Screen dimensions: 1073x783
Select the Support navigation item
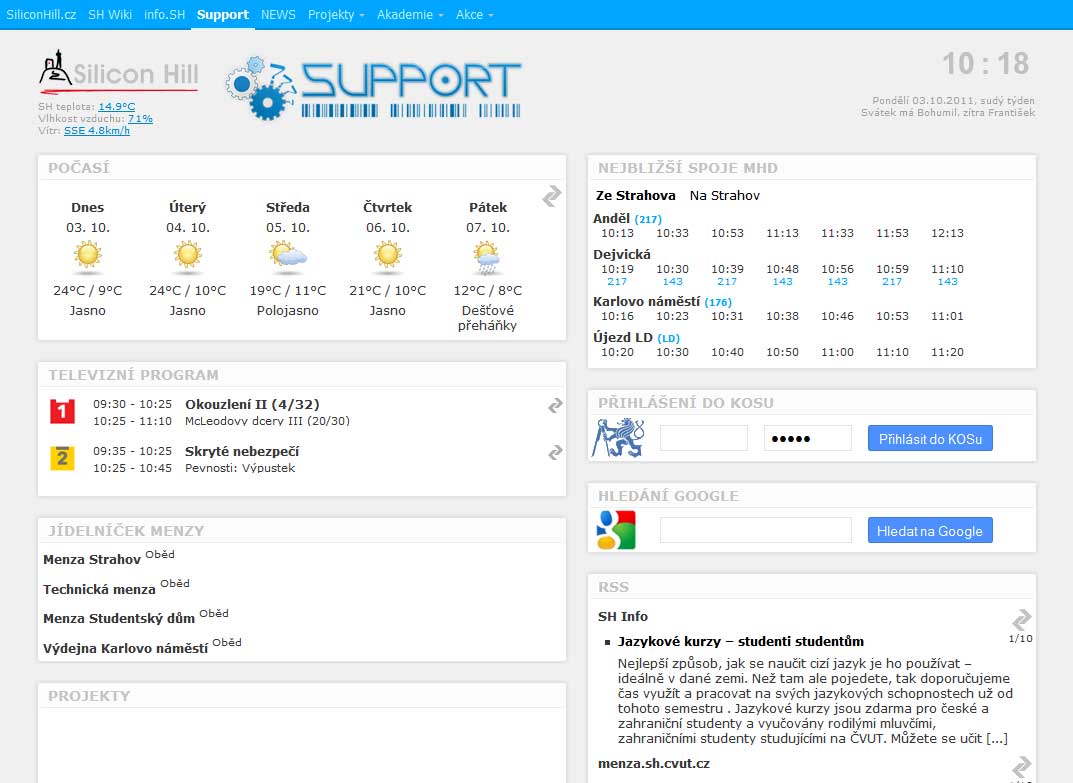(x=222, y=14)
